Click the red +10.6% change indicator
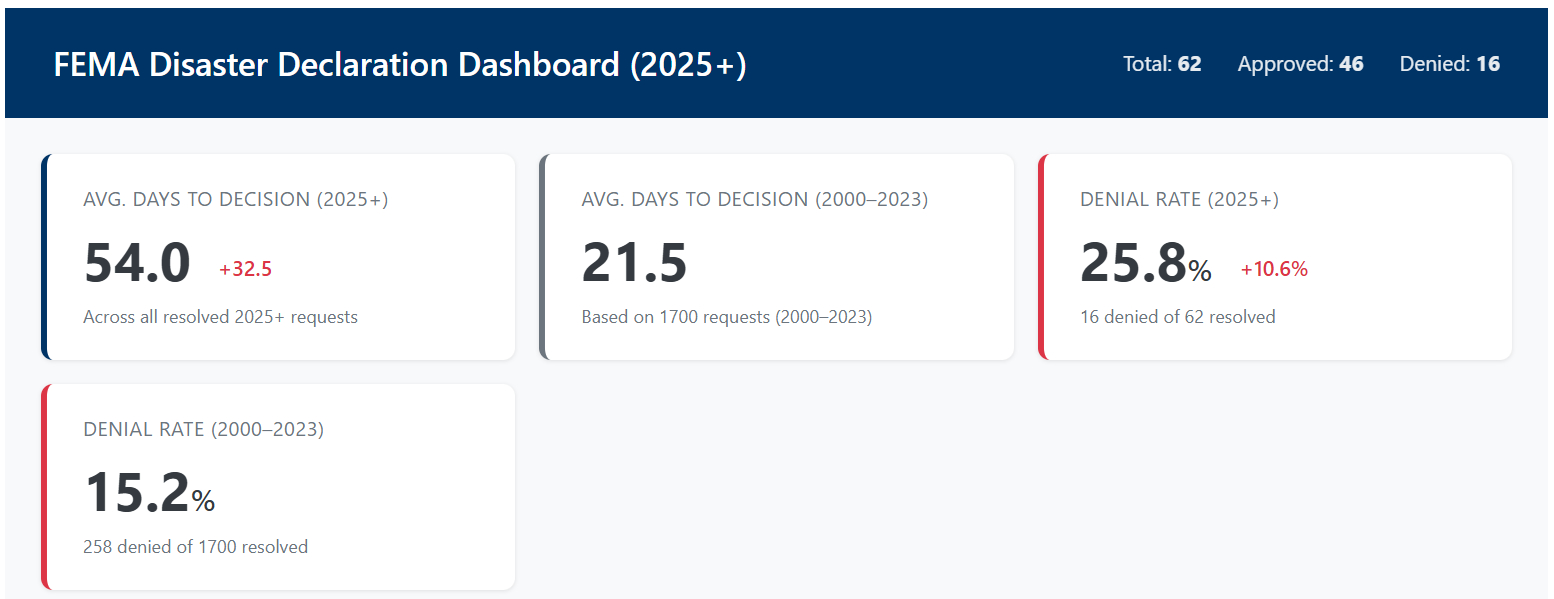1554x599 pixels. [x=1274, y=269]
